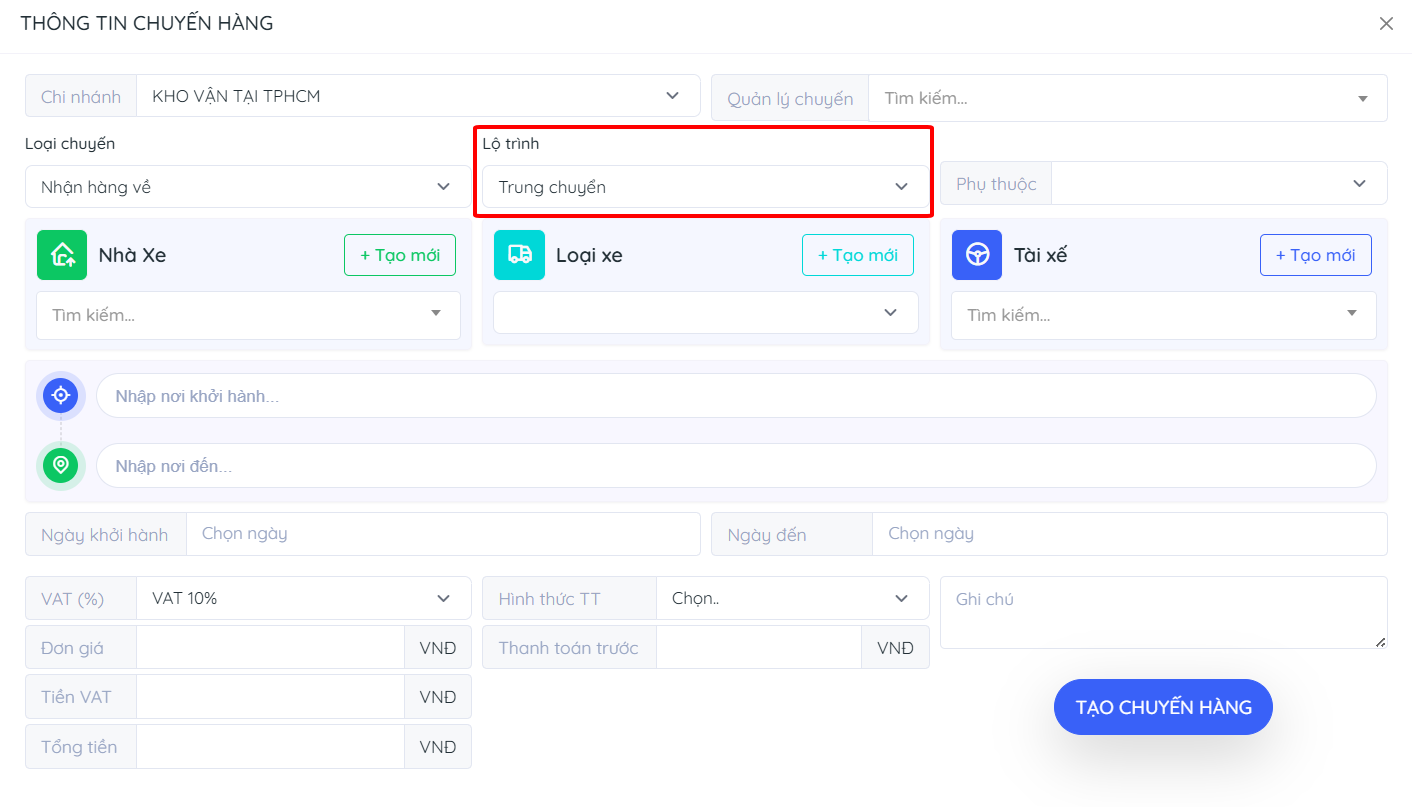Expand the Quản lý chuyến search dropdown
Screen dimensions: 1412x807
[x=1127, y=99]
